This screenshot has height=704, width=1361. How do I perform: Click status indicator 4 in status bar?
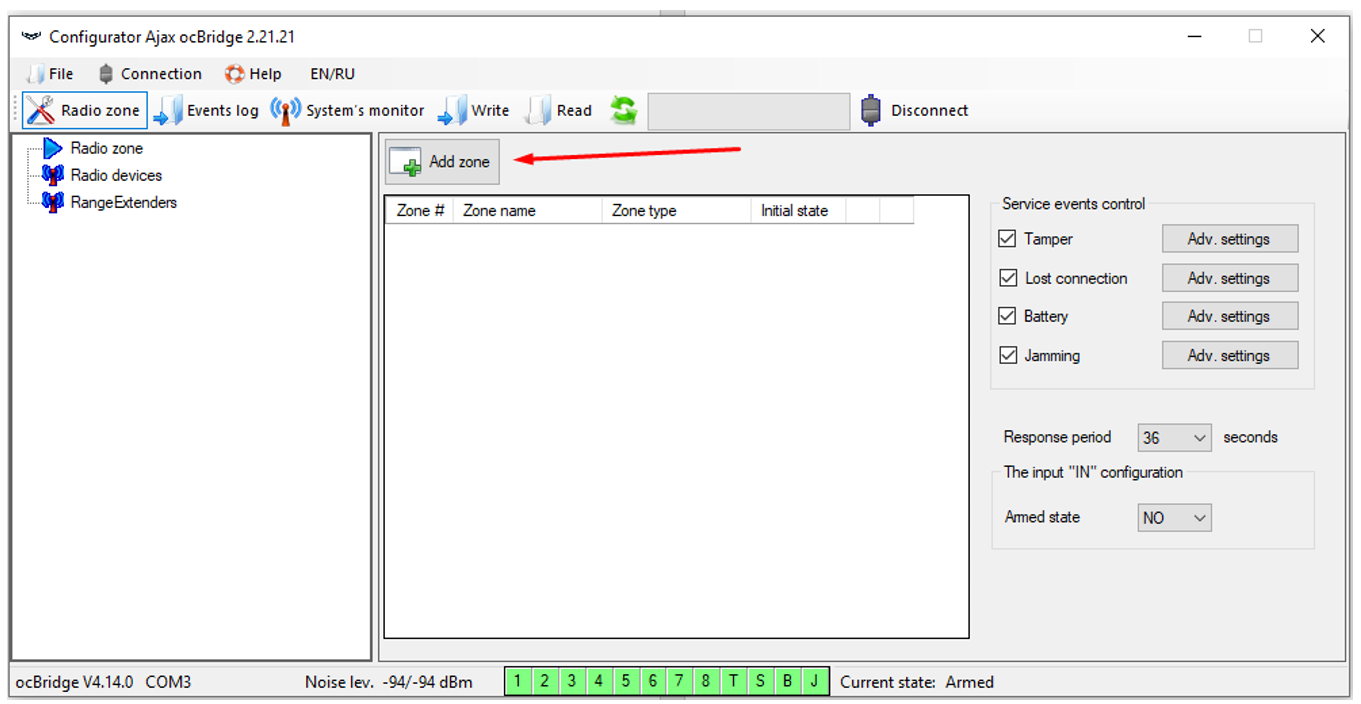tap(599, 682)
